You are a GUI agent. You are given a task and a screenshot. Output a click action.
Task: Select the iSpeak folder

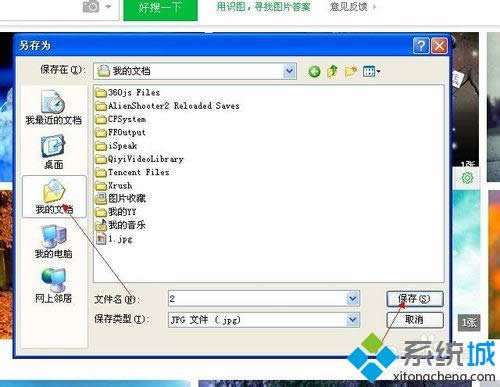tap(116, 146)
